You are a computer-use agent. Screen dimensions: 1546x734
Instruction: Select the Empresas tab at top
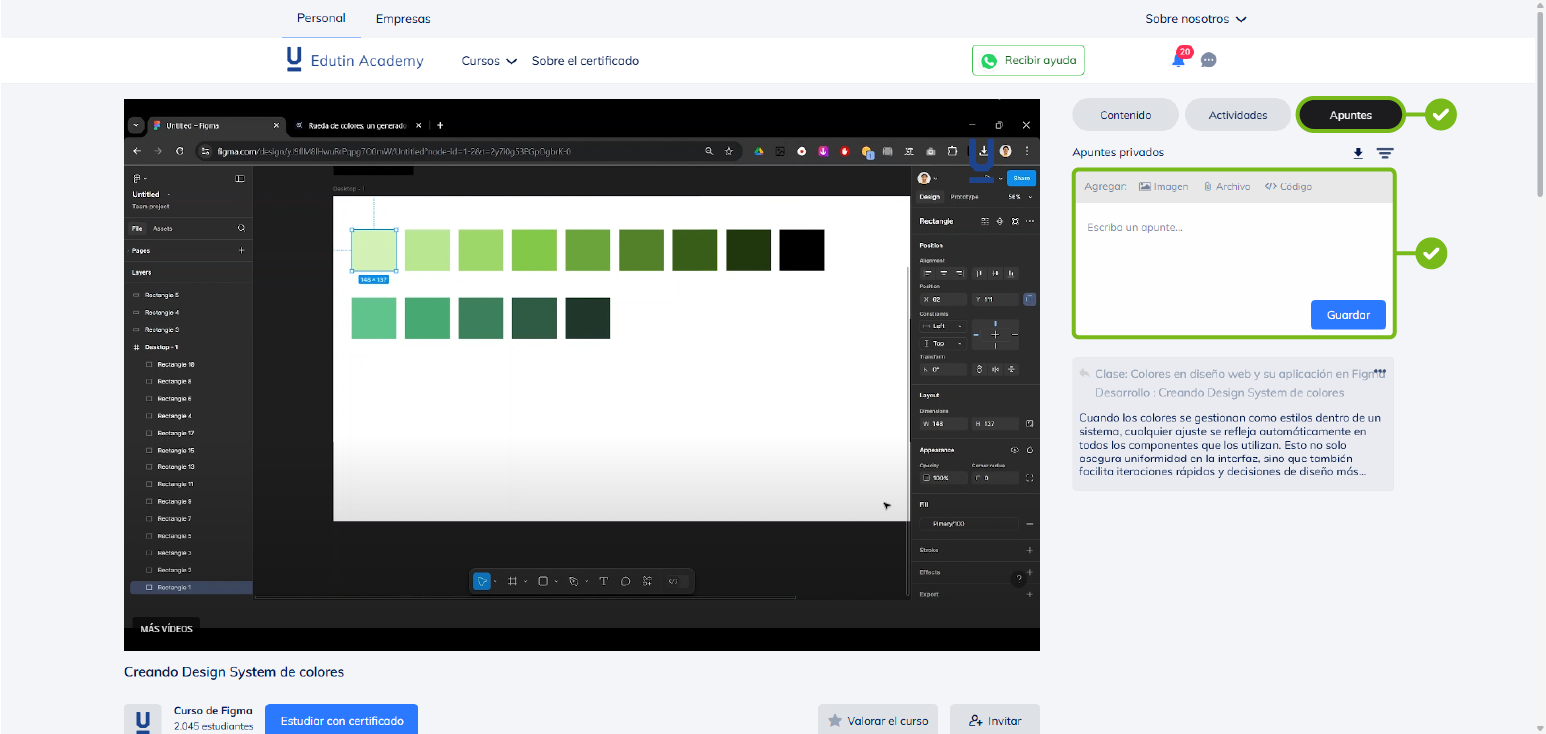403,19
